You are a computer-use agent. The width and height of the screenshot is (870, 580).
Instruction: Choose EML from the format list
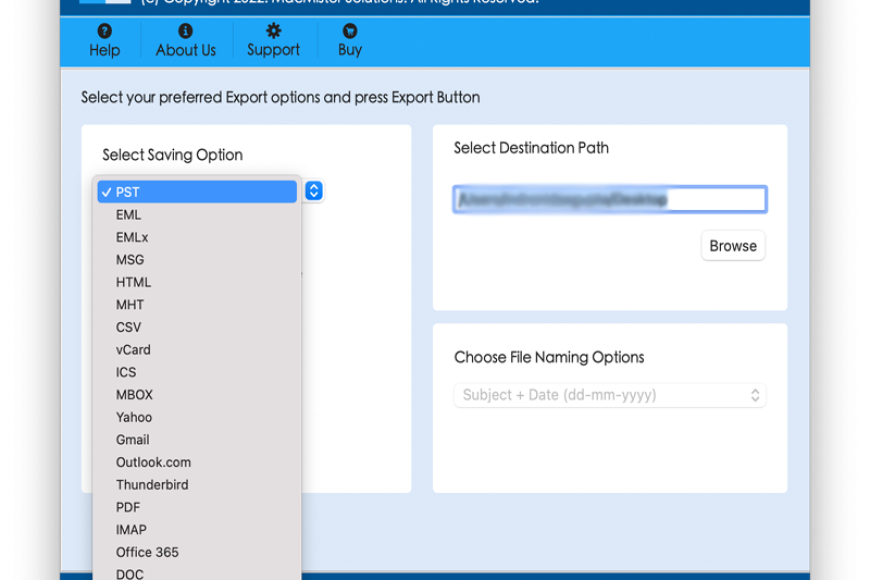pyautogui.click(x=129, y=215)
